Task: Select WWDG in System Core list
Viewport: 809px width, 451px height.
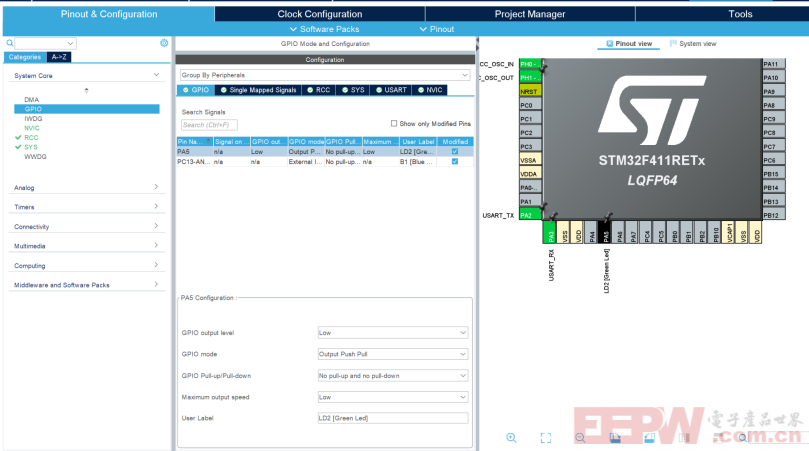Action: [35, 156]
